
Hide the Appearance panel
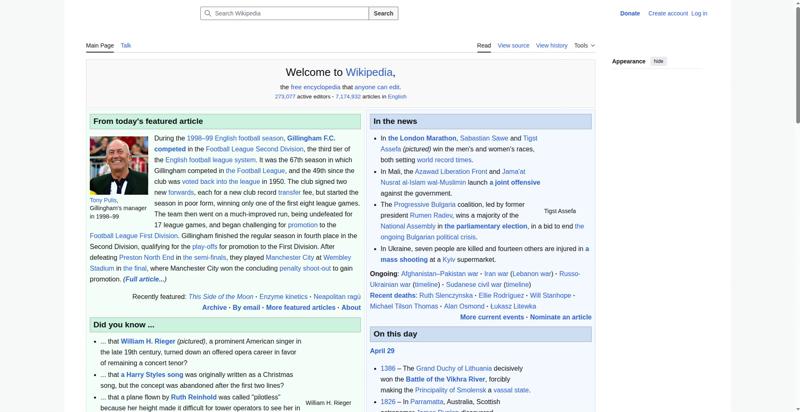coord(658,61)
